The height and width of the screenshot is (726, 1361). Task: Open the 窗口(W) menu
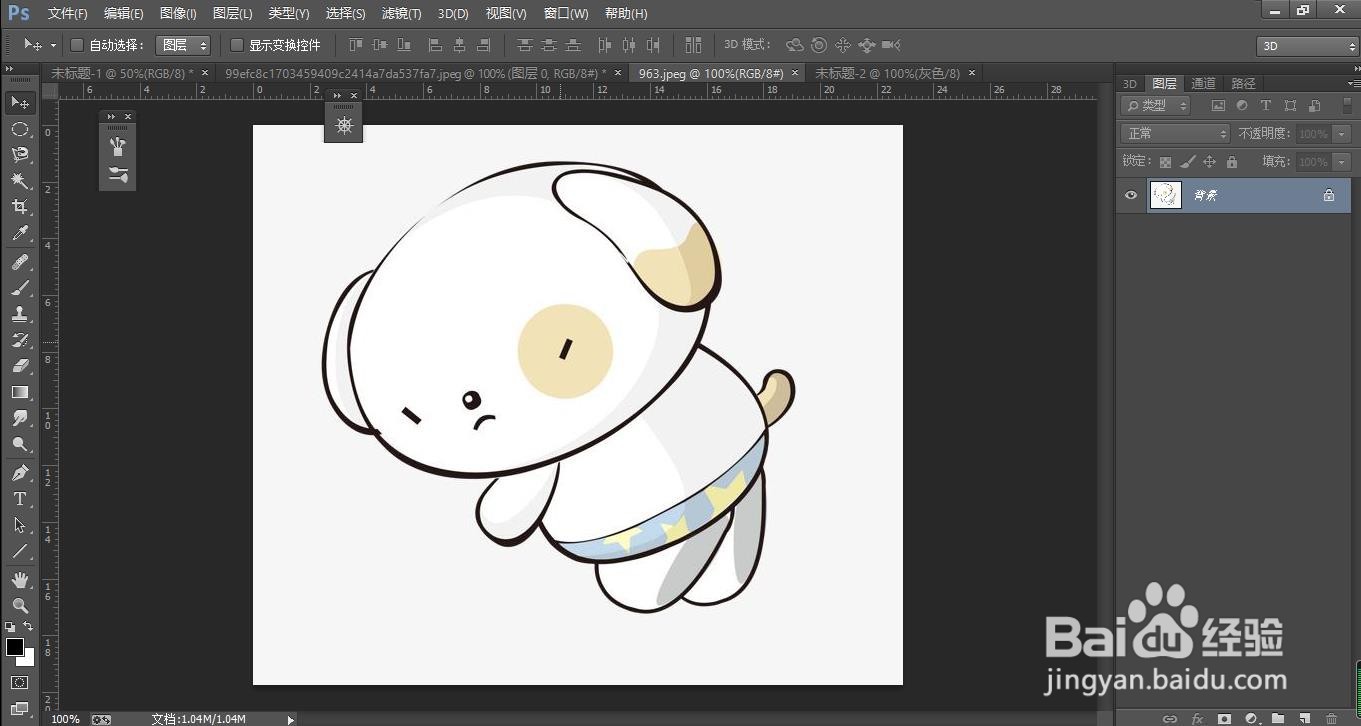(x=566, y=14)
